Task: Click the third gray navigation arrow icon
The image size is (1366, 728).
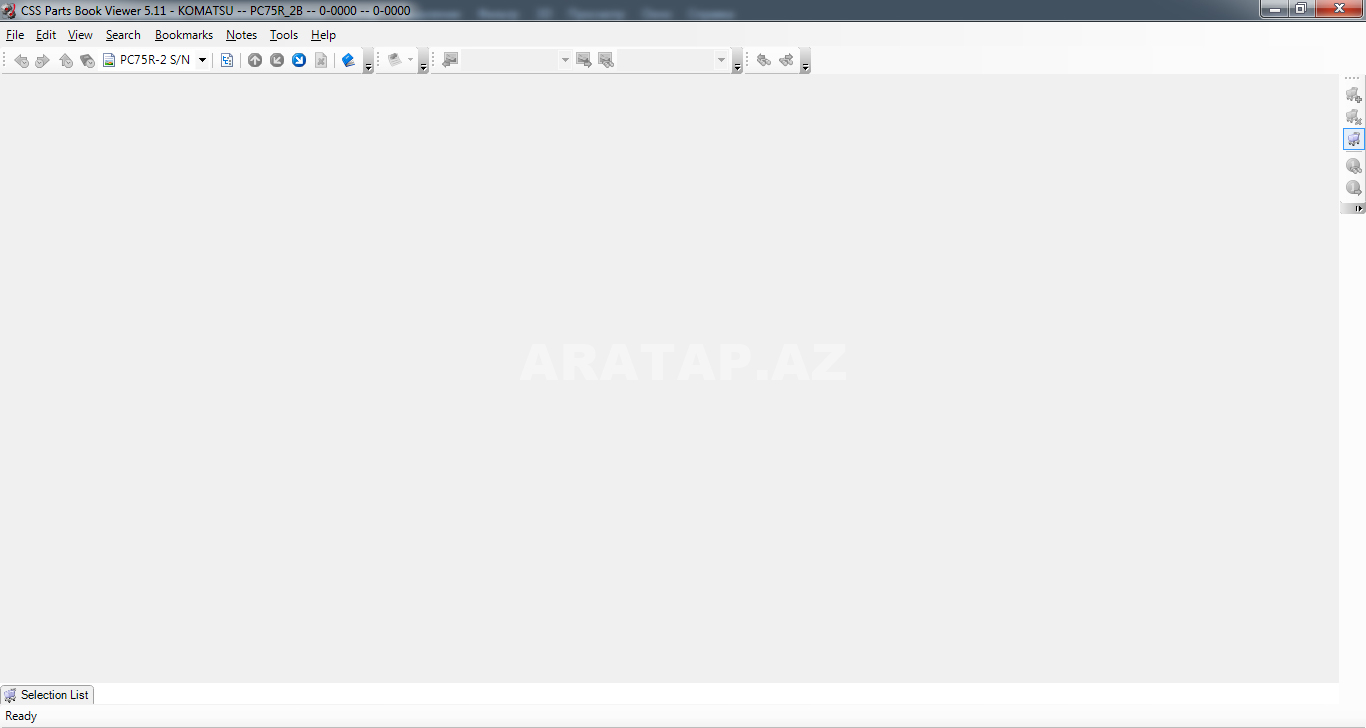Action: 66,61
